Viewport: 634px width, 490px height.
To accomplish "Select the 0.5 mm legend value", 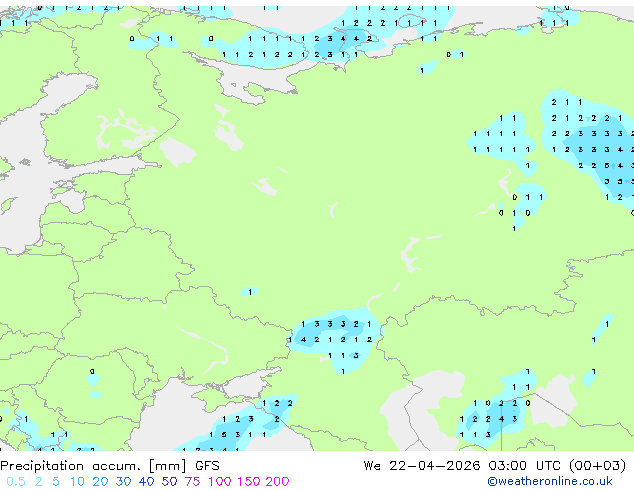I will tap(16, 482).
